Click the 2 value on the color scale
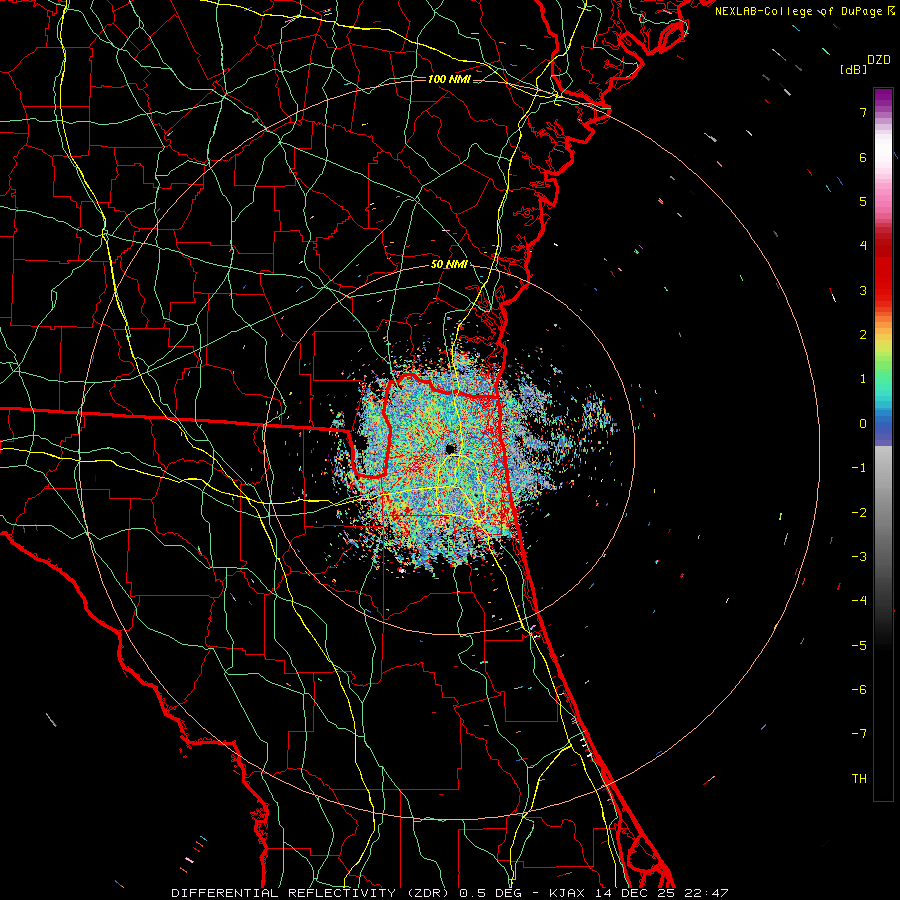This screenshot has height=900, width=900. pos(863,335)
